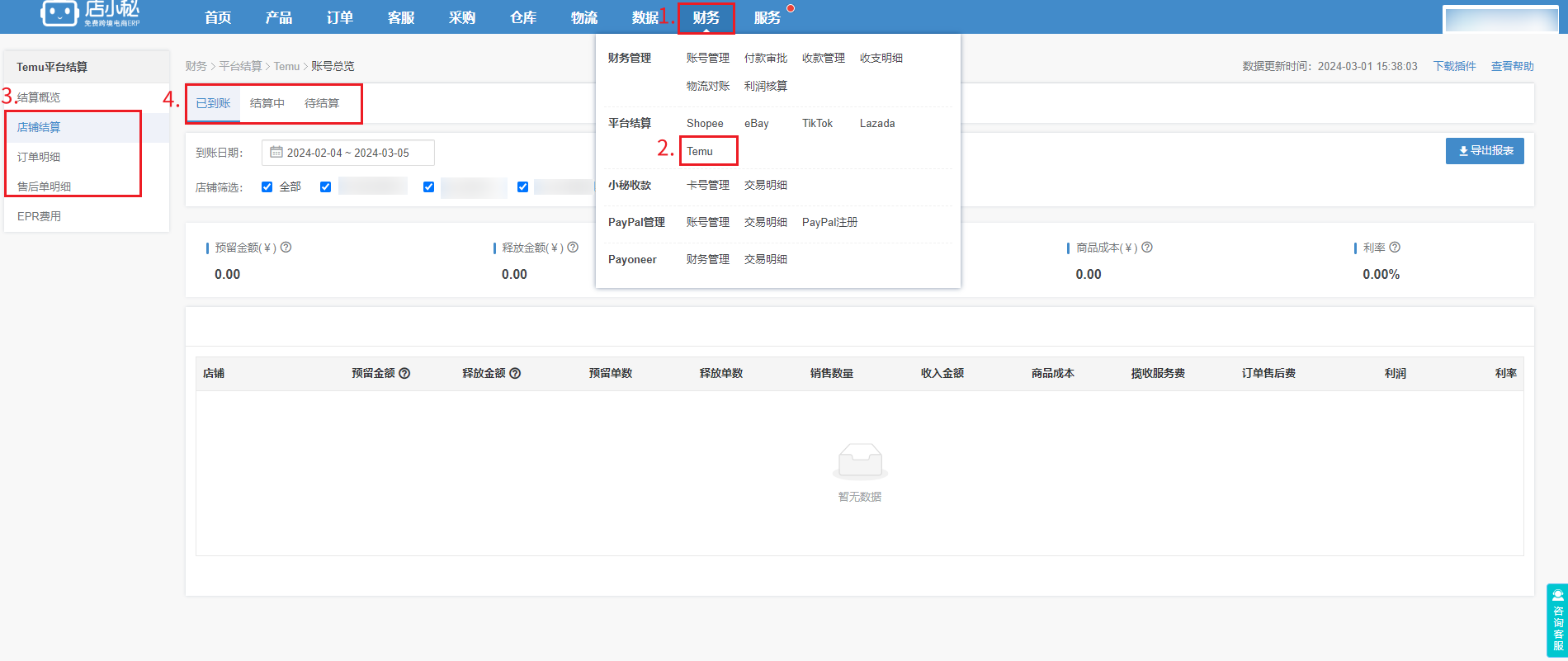Open 付款审批 under 财务管理
Image resolution: width=1568 pixels, height=661 pixels.
(x=766, y=58)
